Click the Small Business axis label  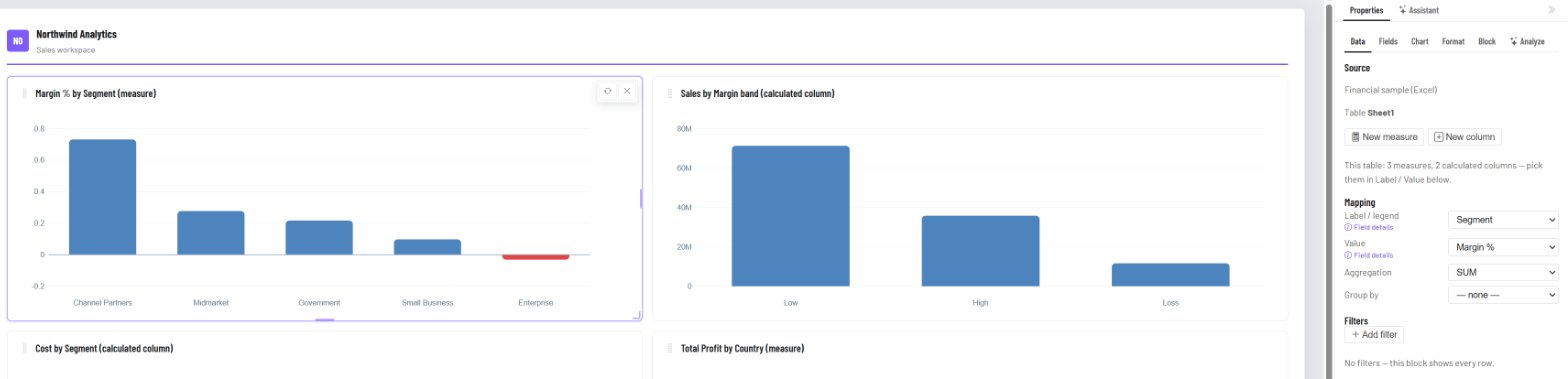coord(427,302)
